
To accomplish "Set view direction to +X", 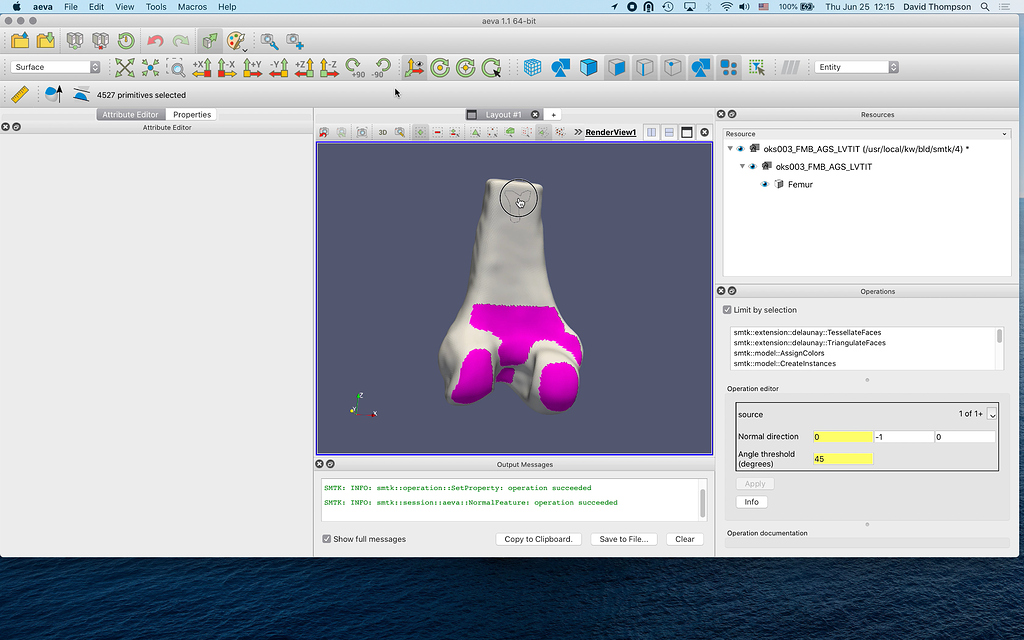I will click(202, 67).
